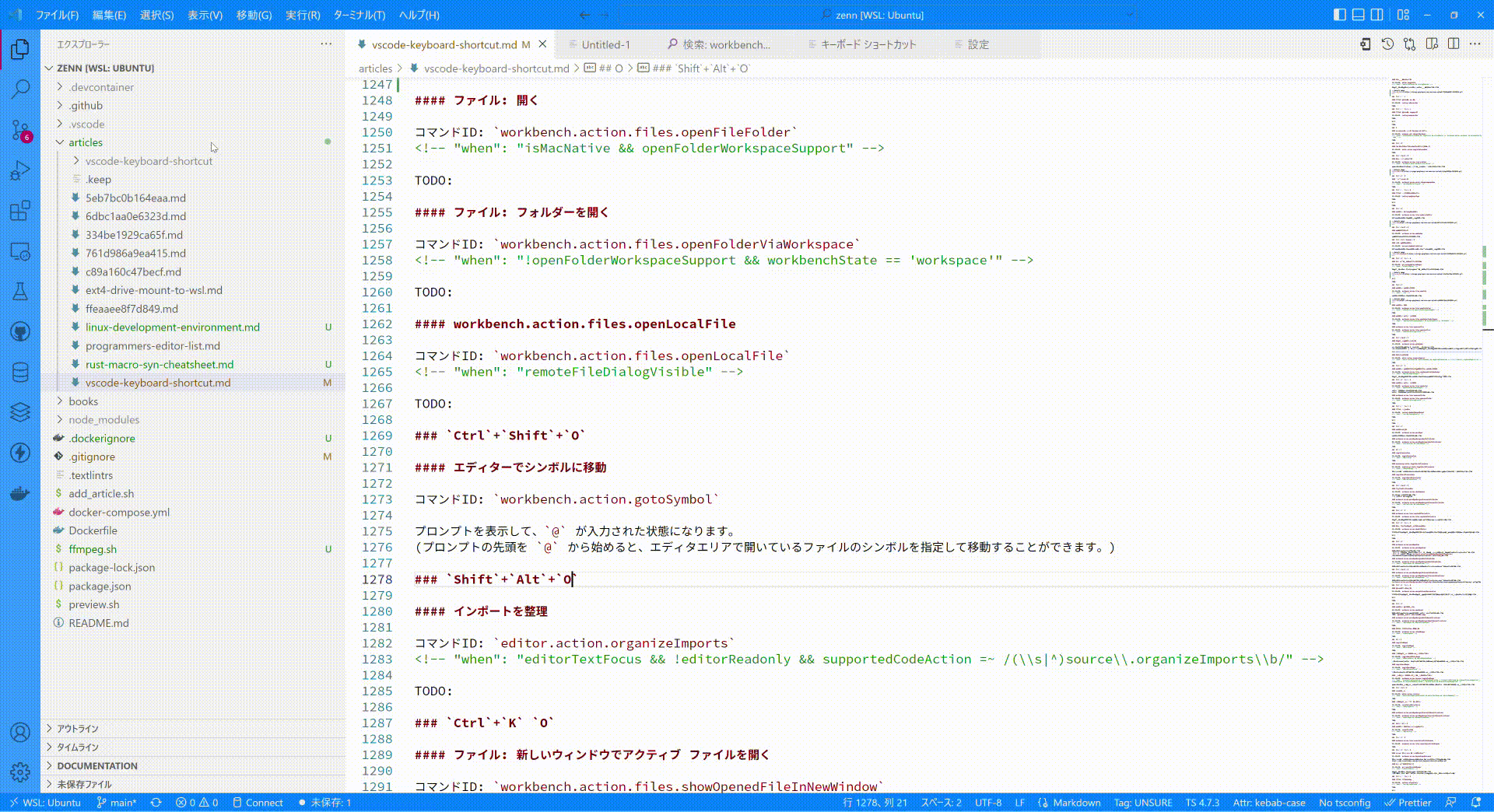
Task: Open editor more actions ellipsis
Action: point(1475,44)
